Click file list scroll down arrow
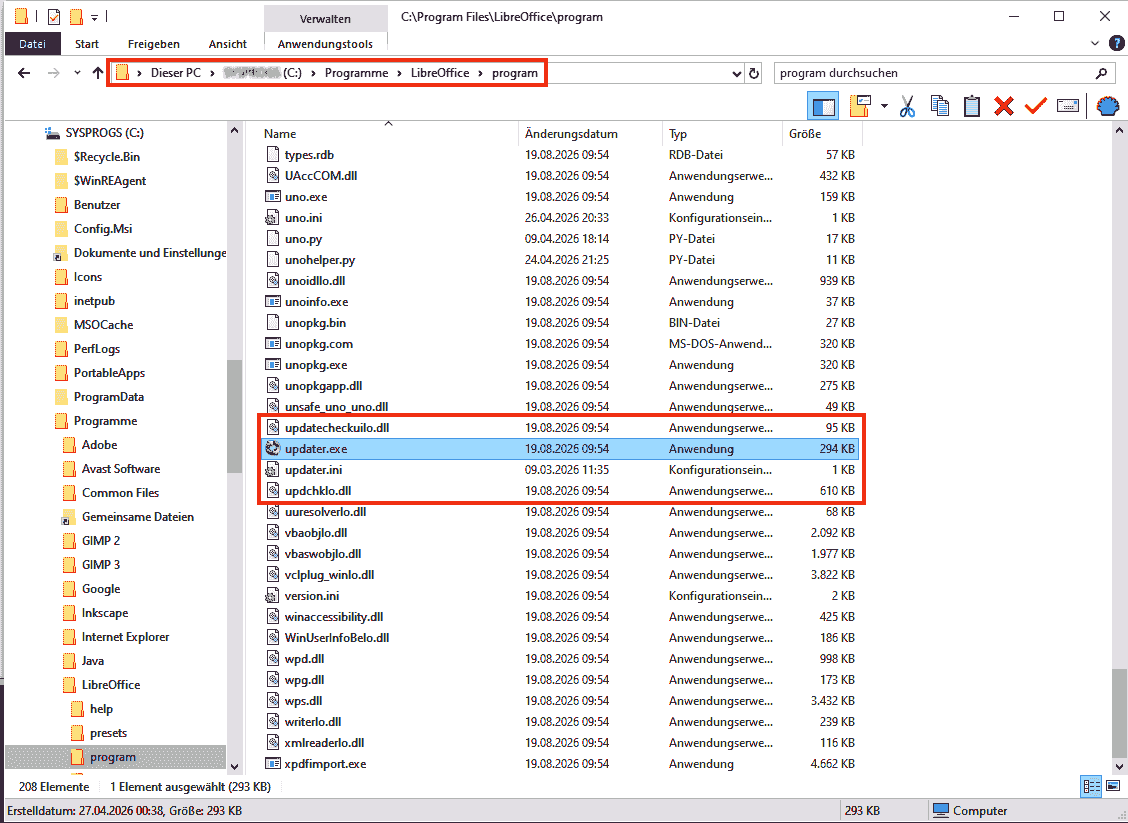Viewport: 1128px width, 823px height. point(1119,767)
